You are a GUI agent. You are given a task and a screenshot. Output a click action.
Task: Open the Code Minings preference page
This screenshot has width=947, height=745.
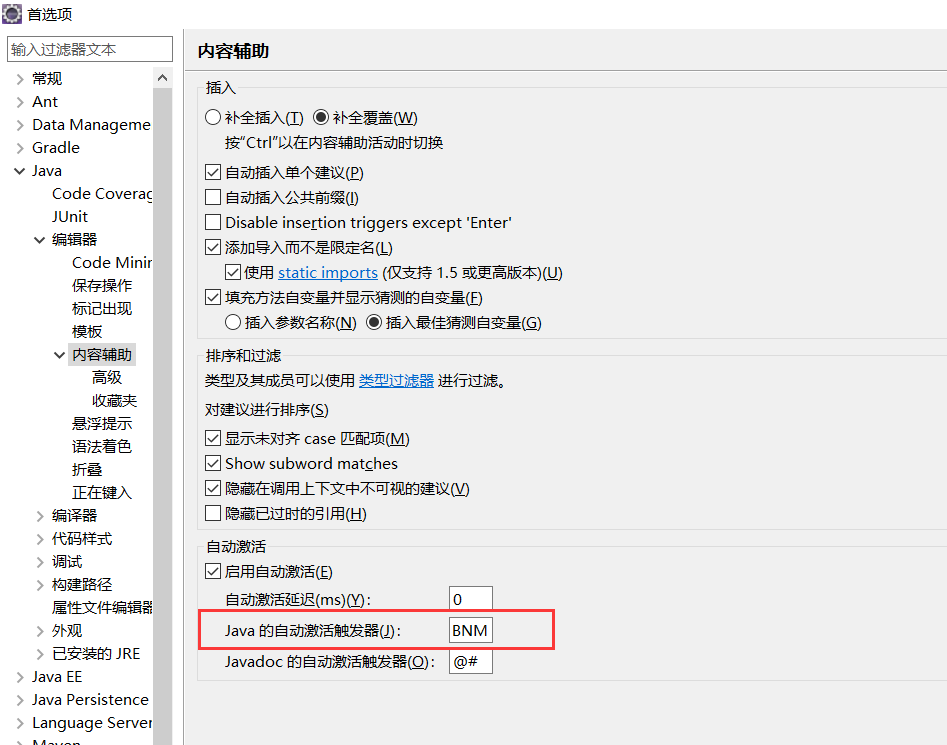coord(112,263)
